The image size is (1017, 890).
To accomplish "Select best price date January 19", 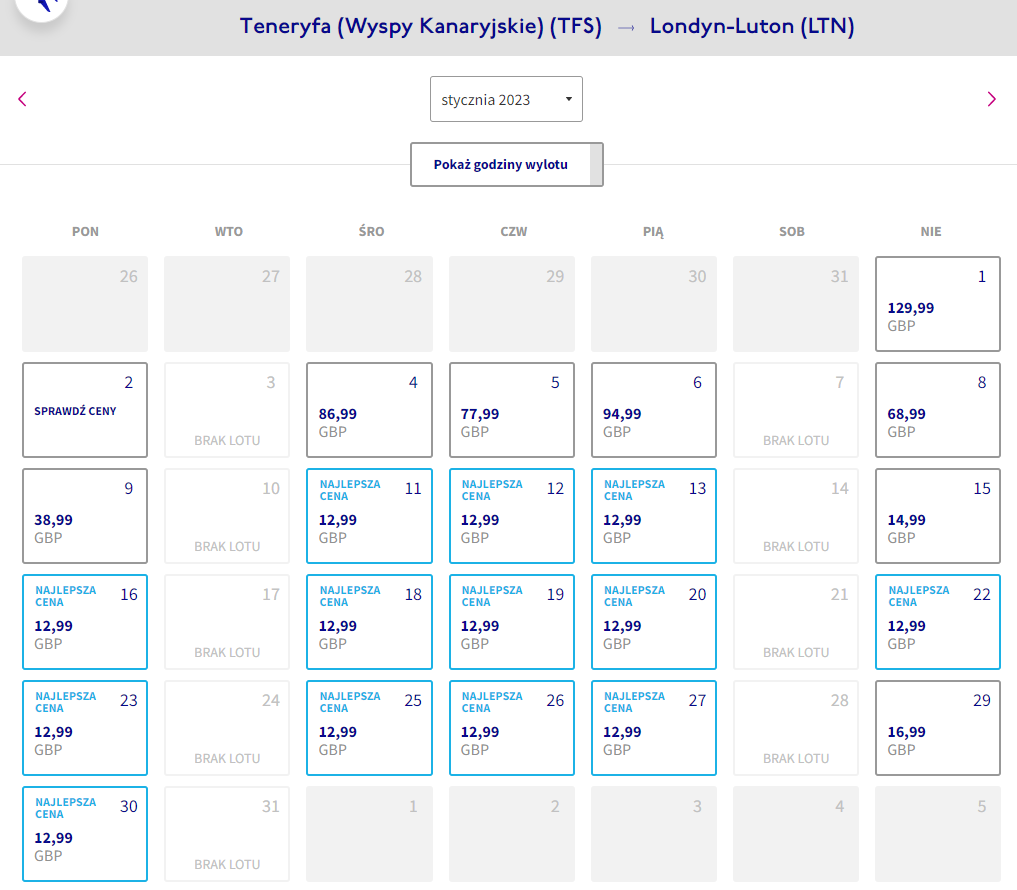I will coord(512,621).
